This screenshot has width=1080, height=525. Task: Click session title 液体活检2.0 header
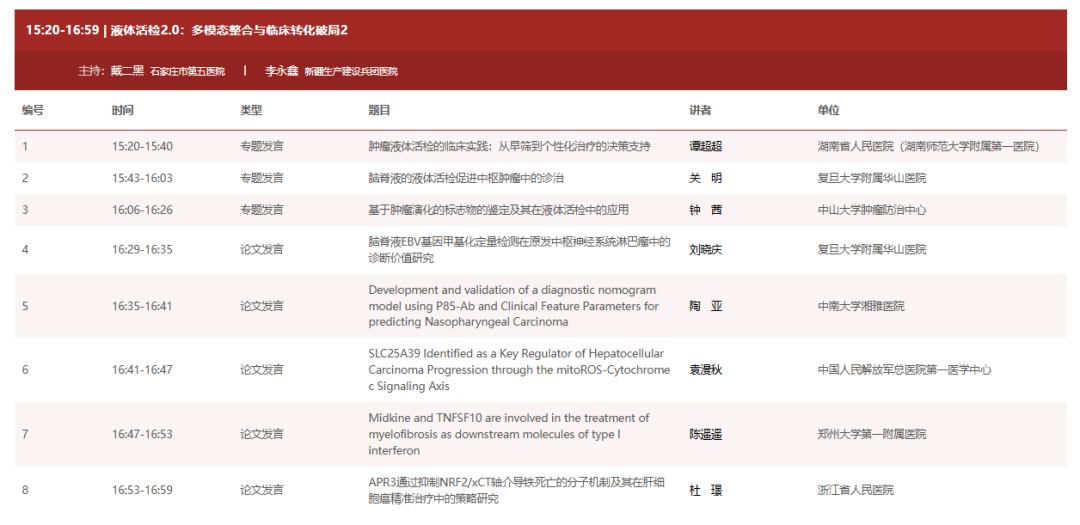[187, 30]
